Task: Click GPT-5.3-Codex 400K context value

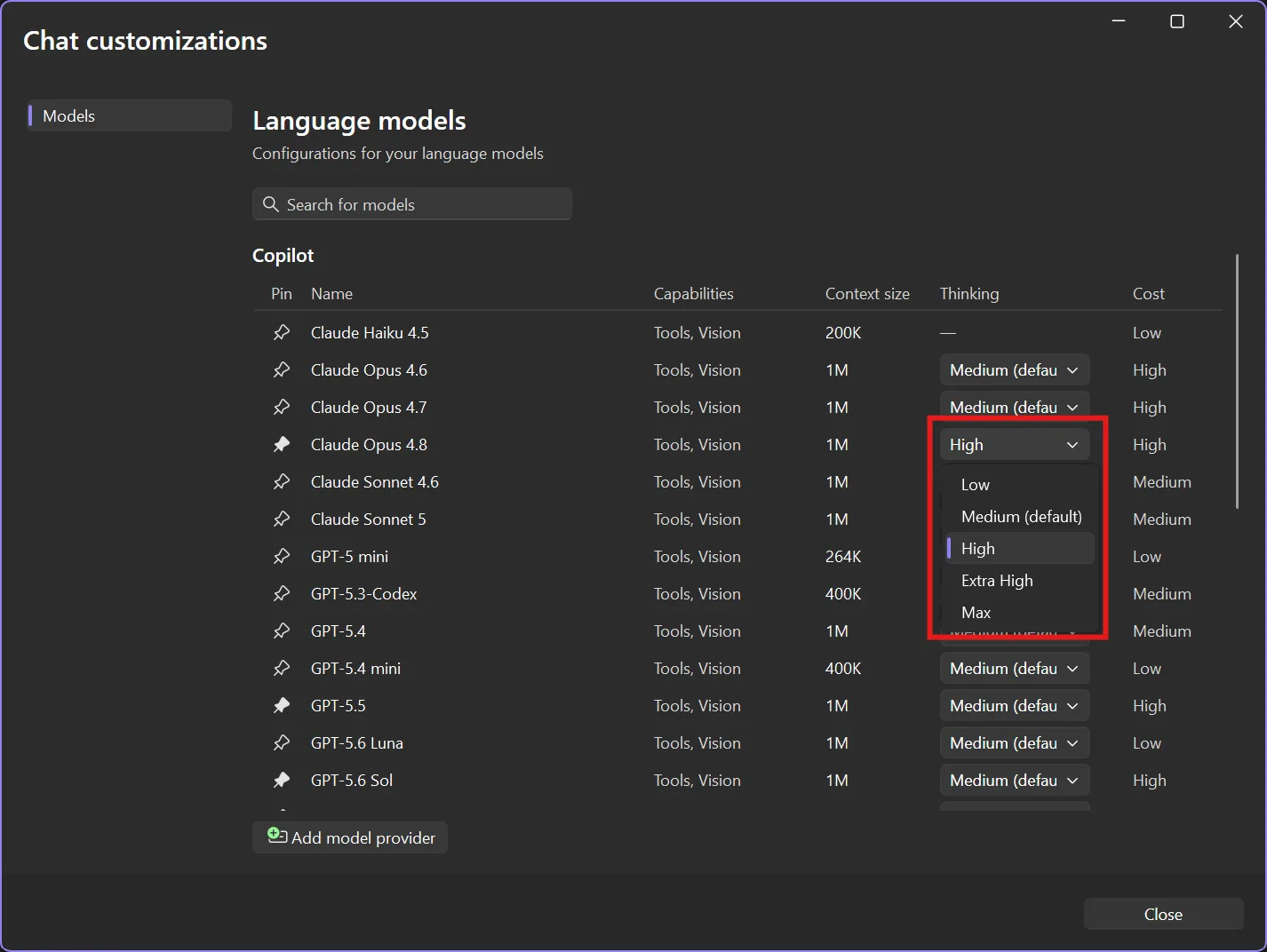Action: (843, 594)
